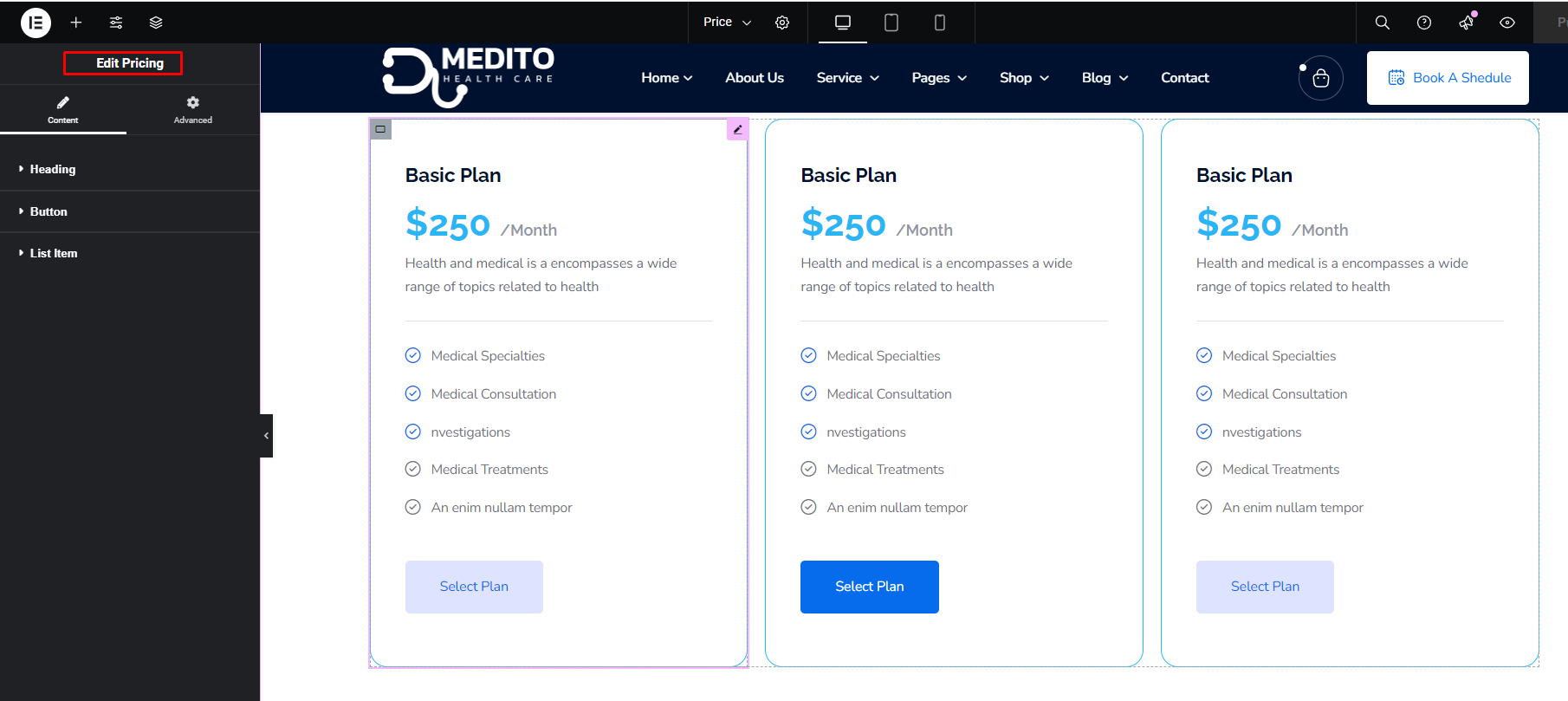This screenshot has height=701, width=1568.
Task: Expand the Heading section
Action: [53, 169]
